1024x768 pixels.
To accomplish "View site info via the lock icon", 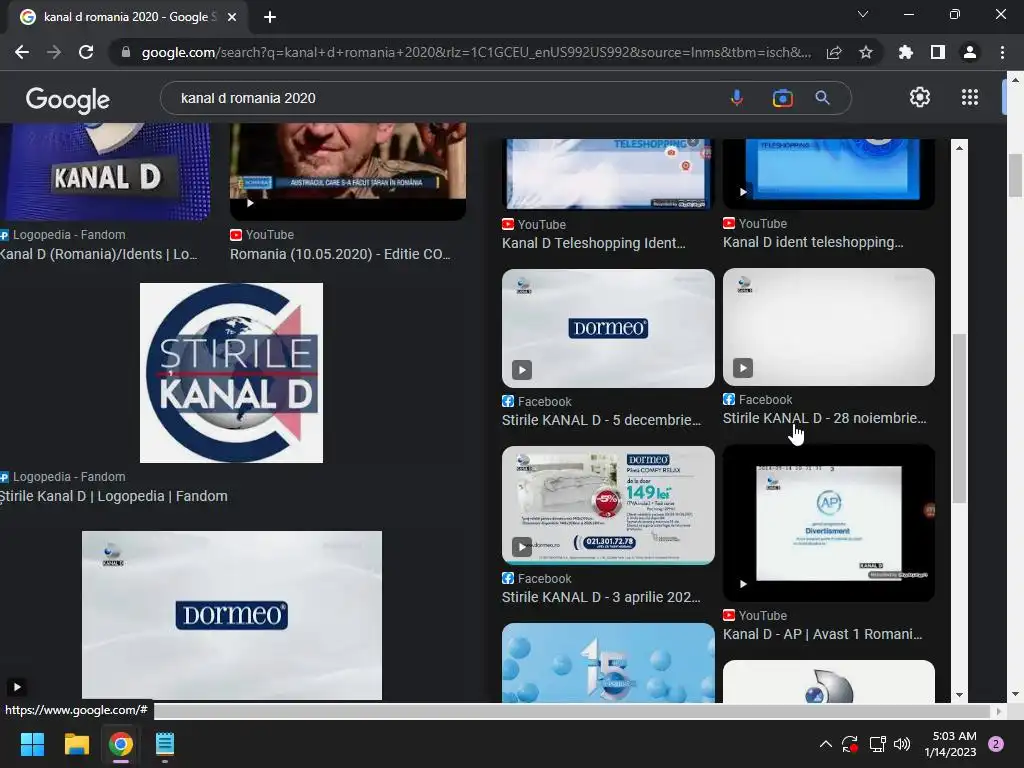I will pyautogui.click(x=126, y=52).
